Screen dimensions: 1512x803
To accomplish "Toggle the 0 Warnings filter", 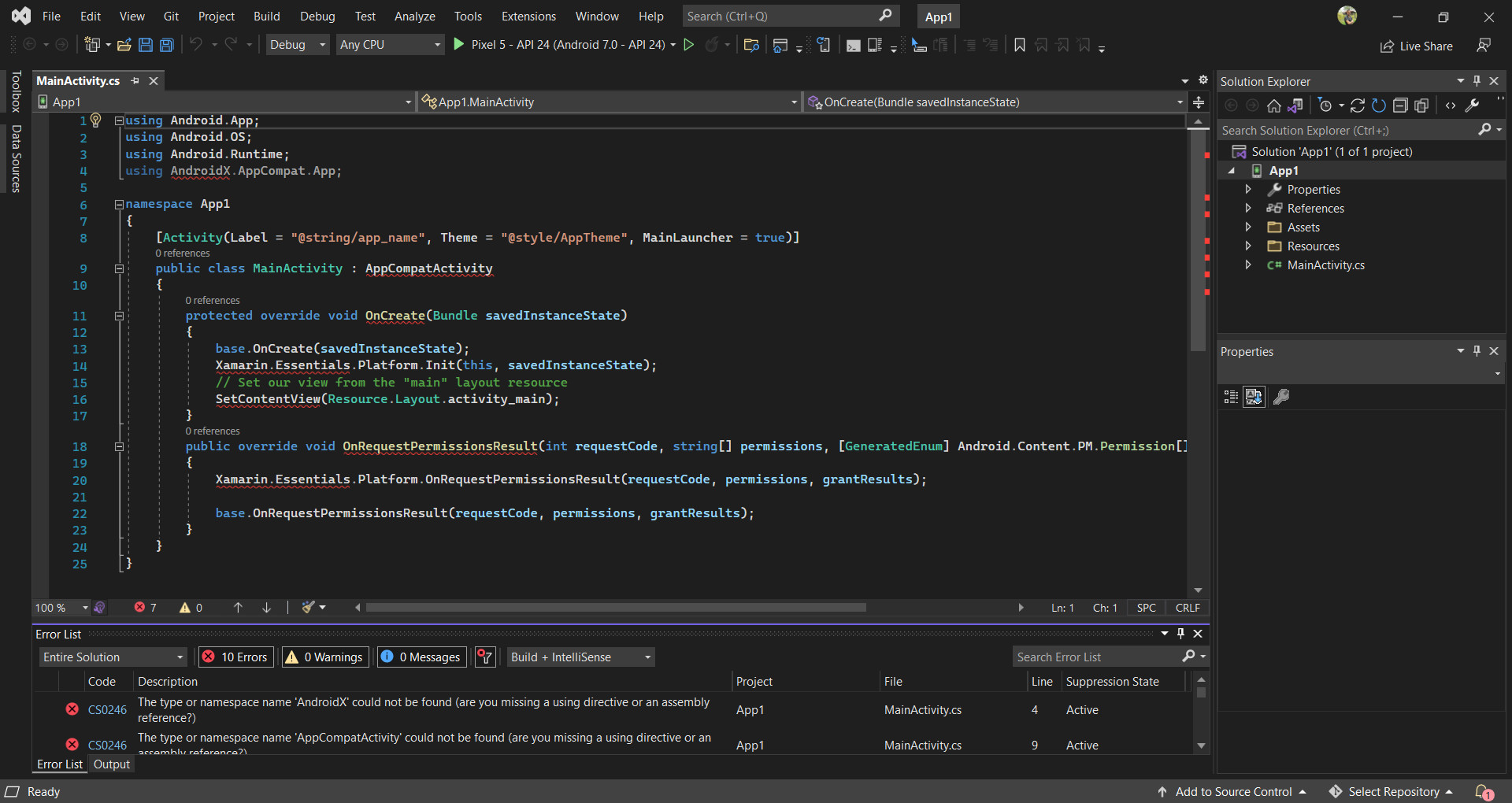I will tap(325, 657).
